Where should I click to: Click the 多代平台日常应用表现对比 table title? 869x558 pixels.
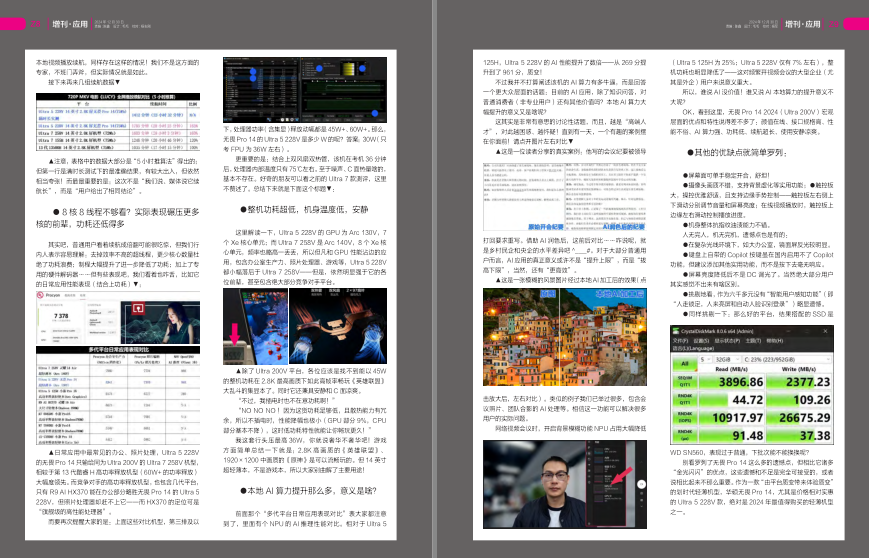118,350
